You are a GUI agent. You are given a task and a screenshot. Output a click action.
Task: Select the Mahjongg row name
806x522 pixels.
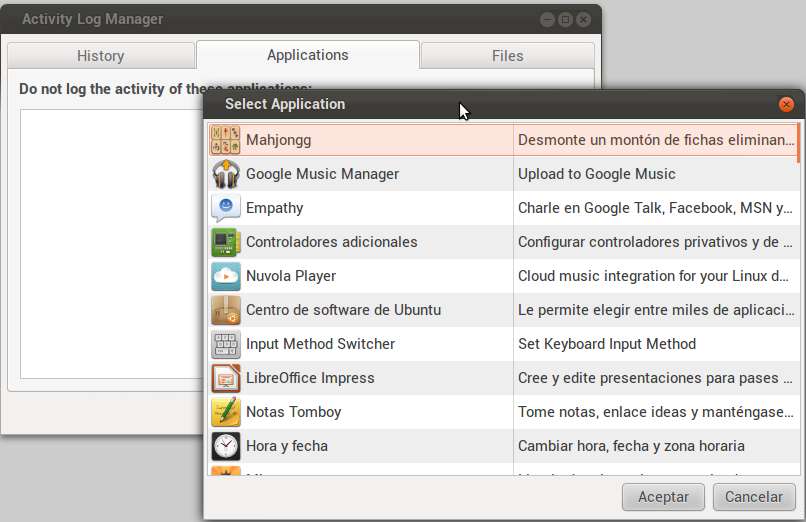tap(278, 140)
